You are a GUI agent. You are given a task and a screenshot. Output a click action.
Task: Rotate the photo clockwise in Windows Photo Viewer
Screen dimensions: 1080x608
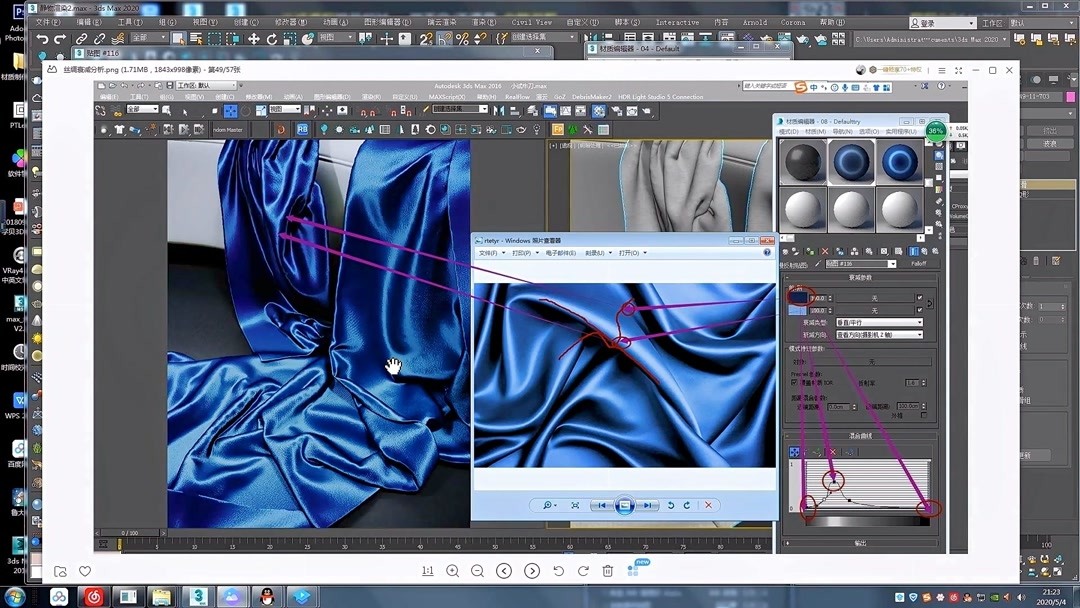tap(687, 503)
